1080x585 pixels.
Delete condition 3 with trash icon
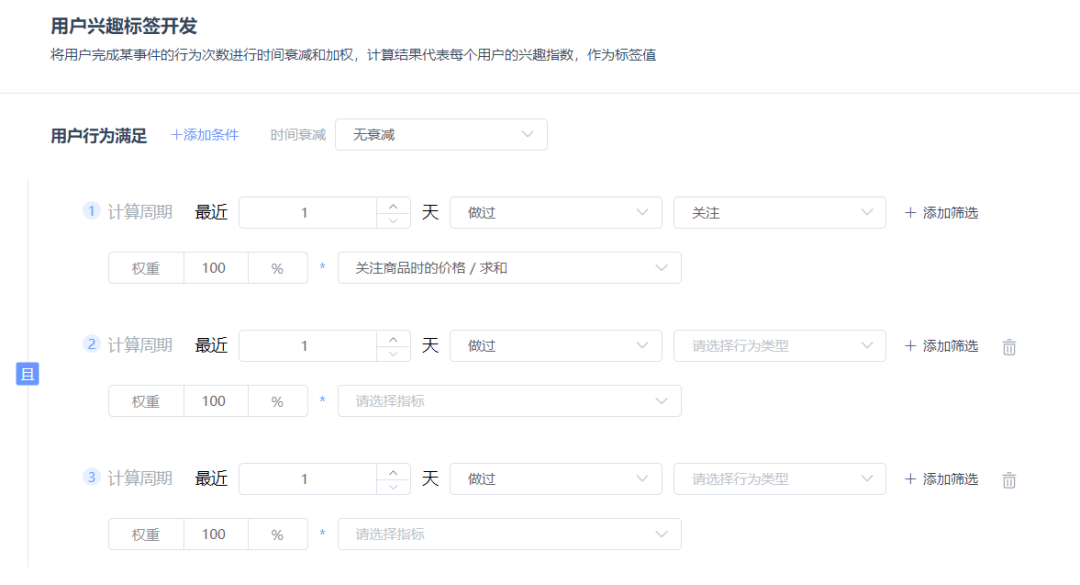click(1009, 480)
